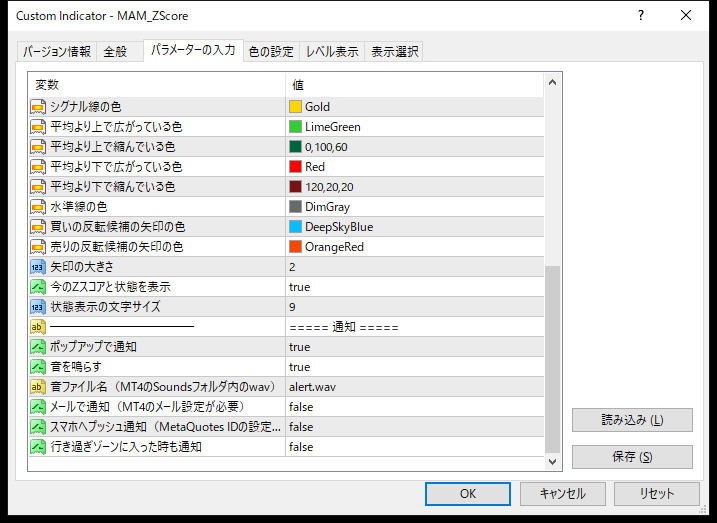Screen dimensions: 717x523
Task: Open the 色の設定 tab
Action: (271, 51)
